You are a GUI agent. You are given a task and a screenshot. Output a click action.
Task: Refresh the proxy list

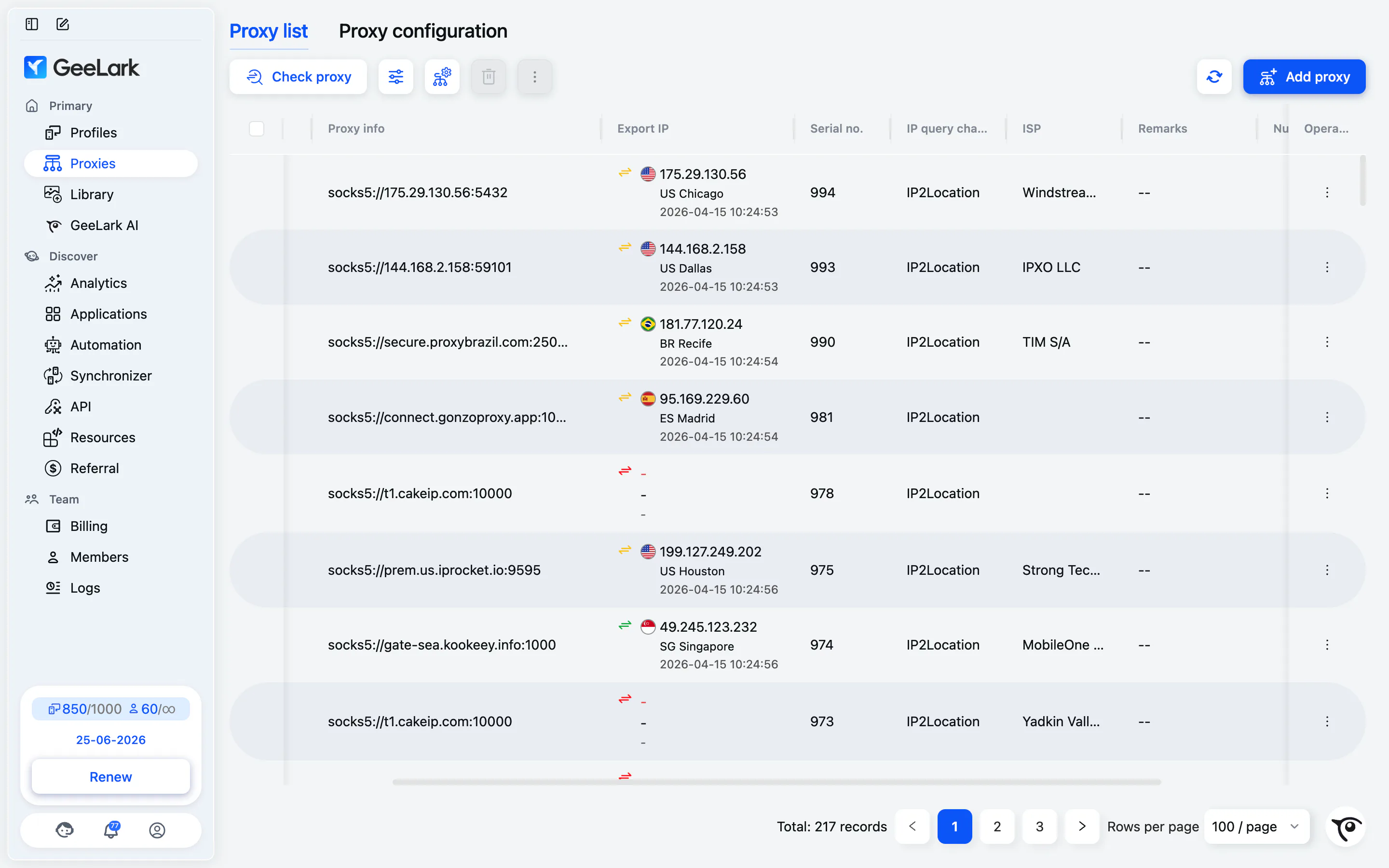pos(1214,76)
